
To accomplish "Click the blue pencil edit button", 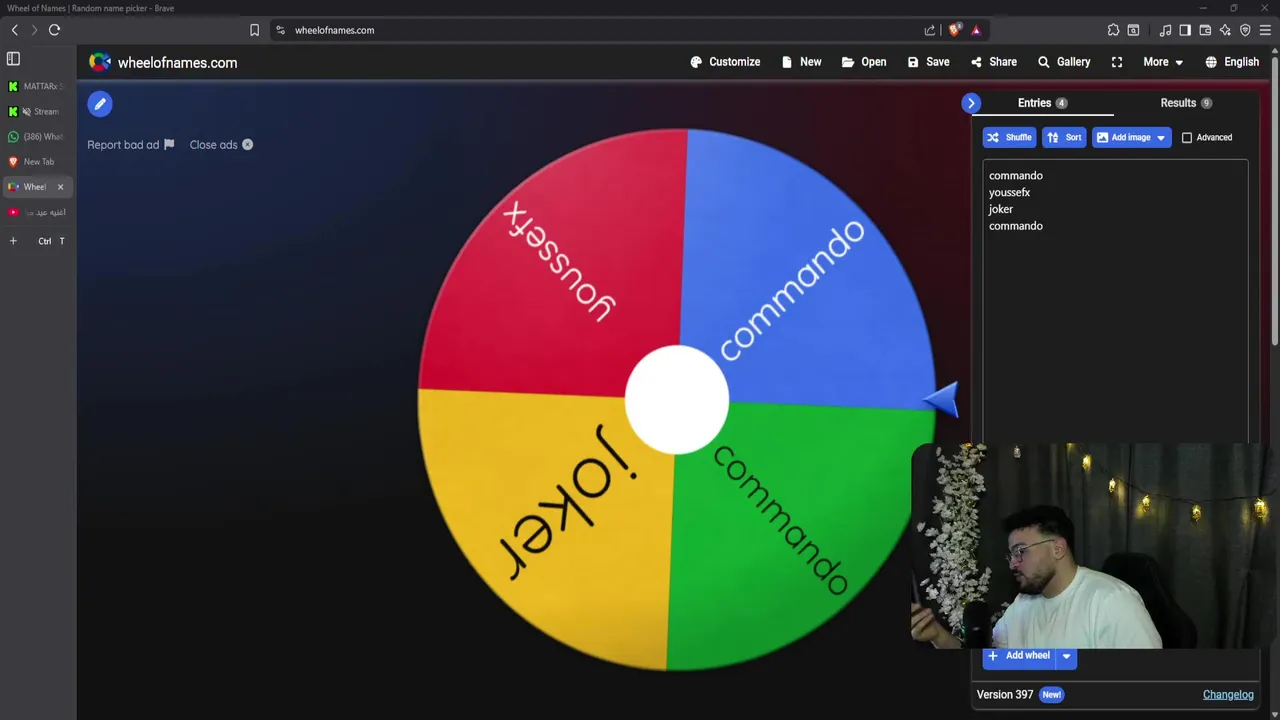I will tap(100, 104).
